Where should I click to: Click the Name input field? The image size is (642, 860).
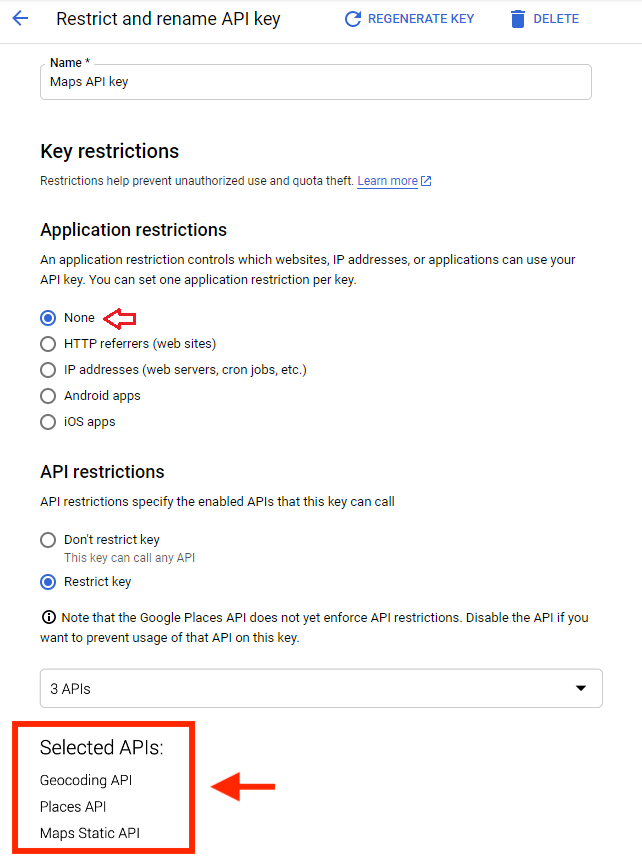(316, 82)
